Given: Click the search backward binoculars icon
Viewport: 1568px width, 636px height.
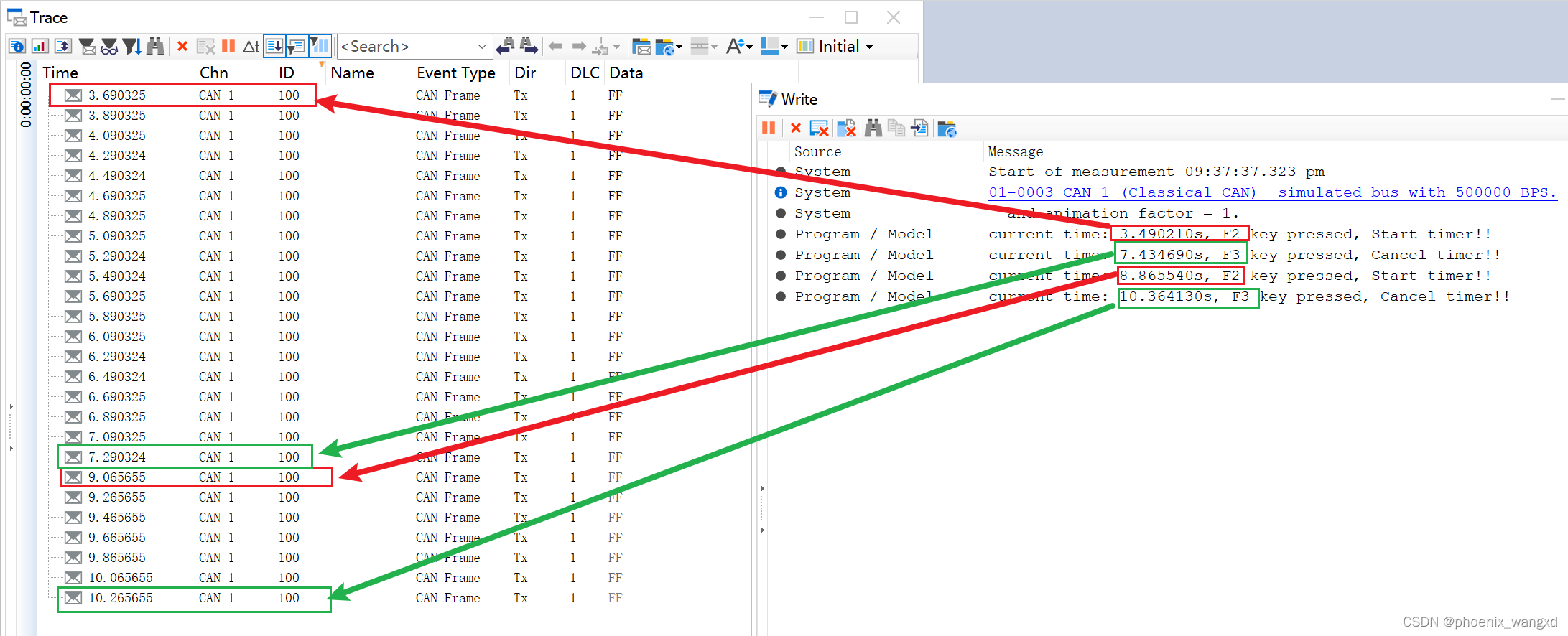Looking at the screenshot, I should tap(506, 47).
